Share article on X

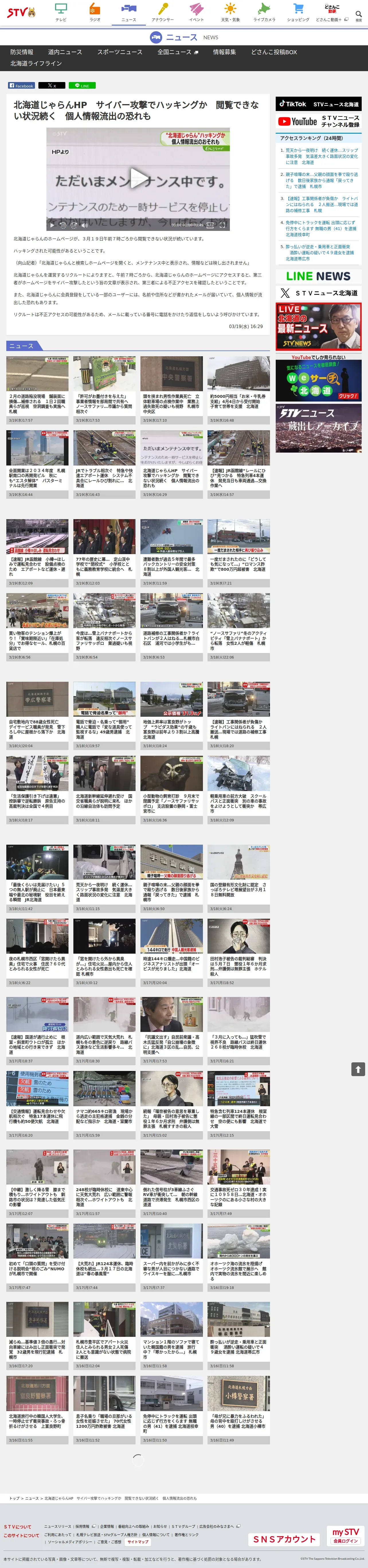tap(52, 86)
